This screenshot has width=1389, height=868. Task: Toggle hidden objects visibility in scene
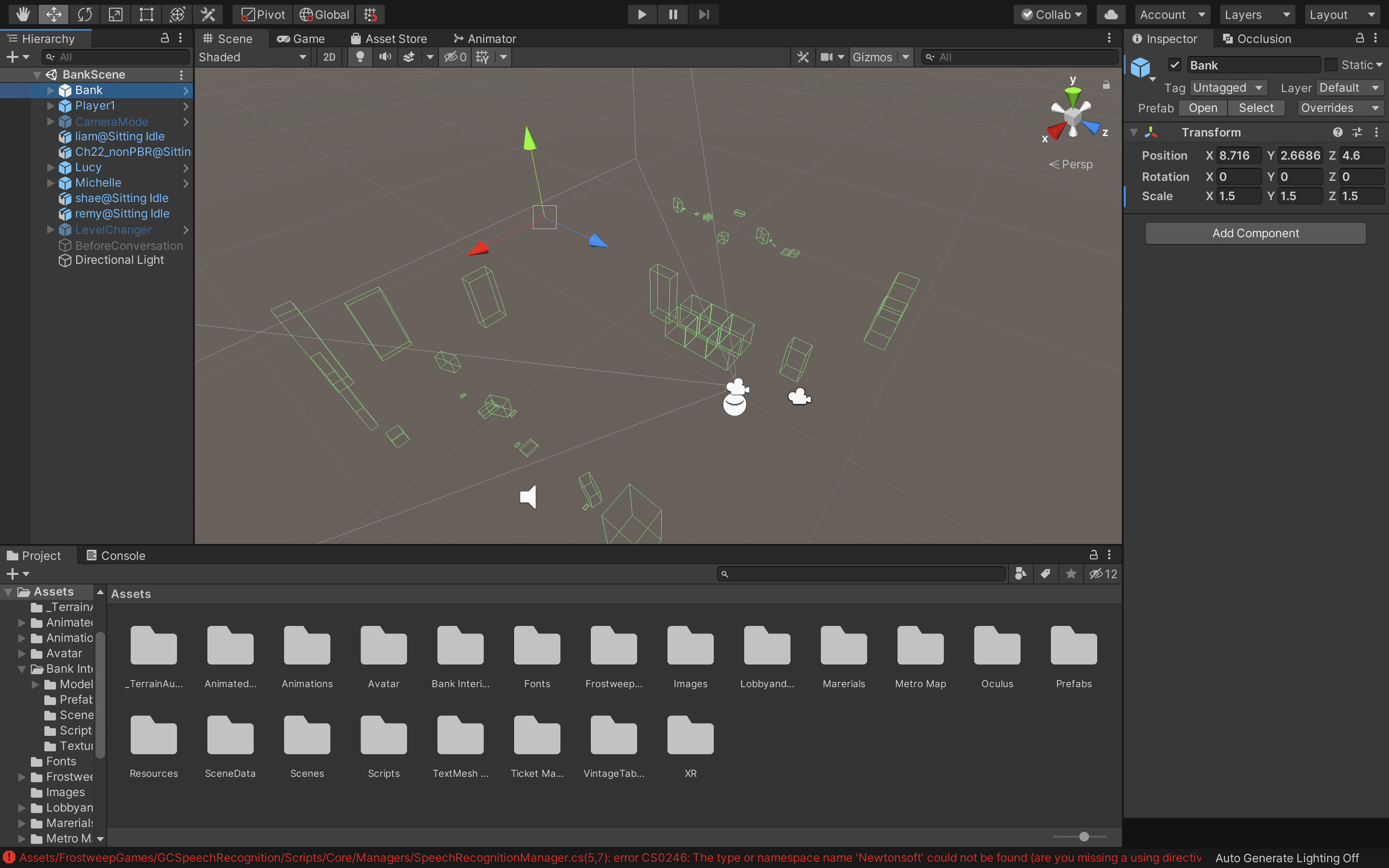tap(455, 57)
